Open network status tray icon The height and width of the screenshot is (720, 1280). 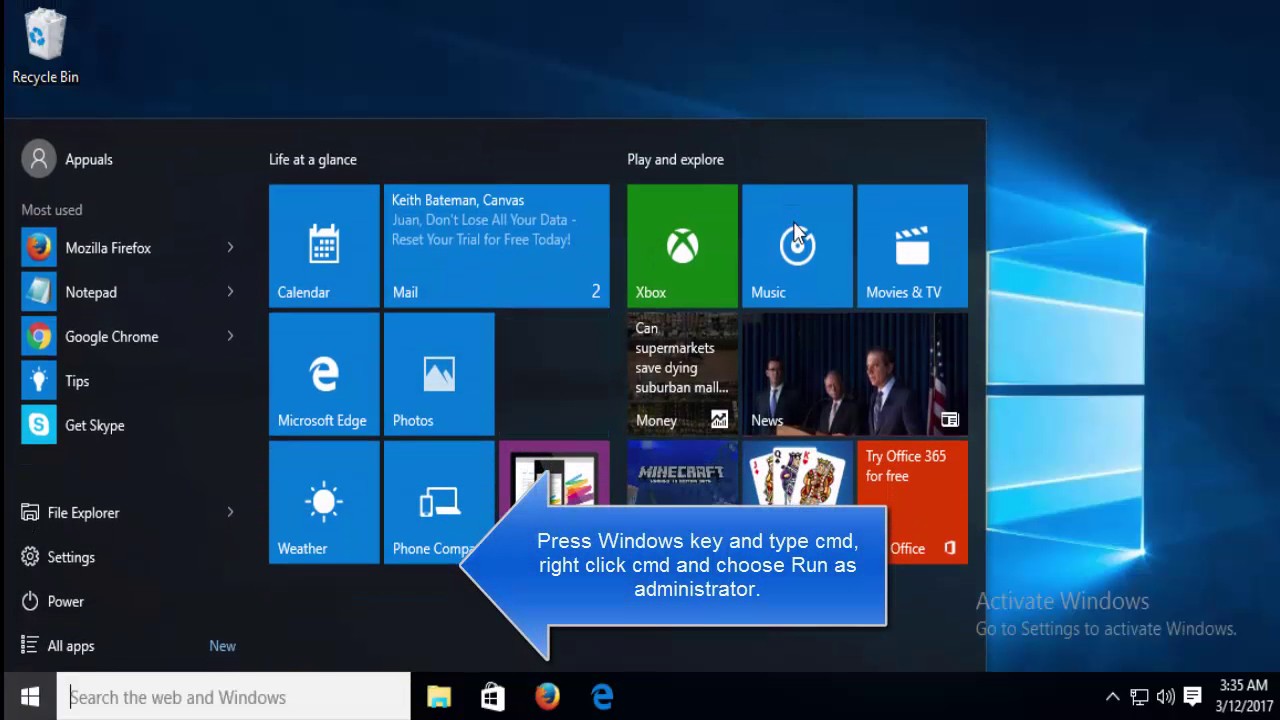click(x=1139, y=697)
